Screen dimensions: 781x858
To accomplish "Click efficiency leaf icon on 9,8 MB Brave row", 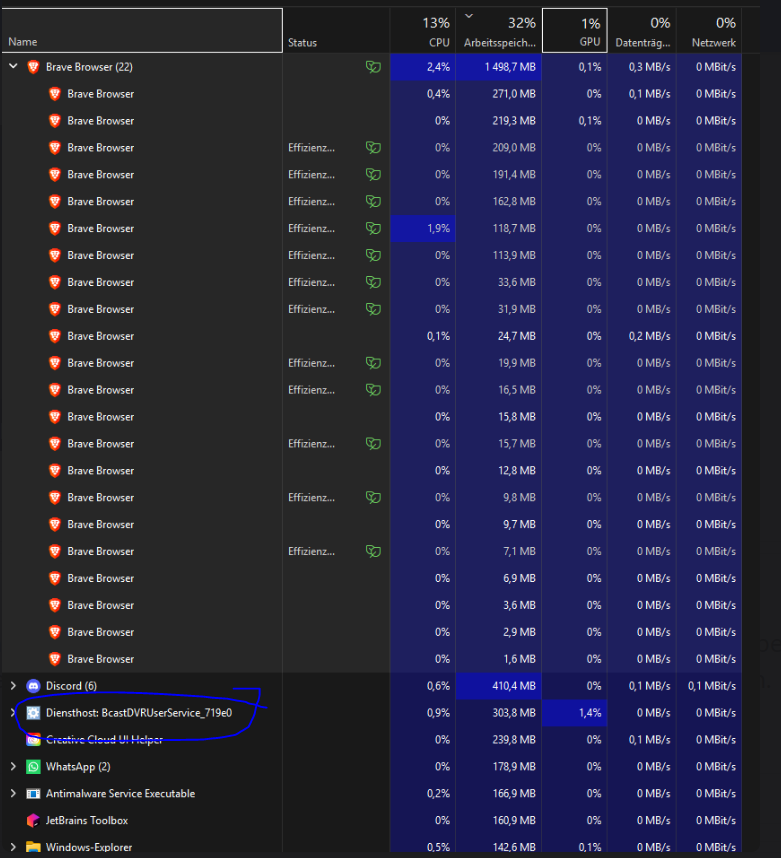I will point(373,497).
